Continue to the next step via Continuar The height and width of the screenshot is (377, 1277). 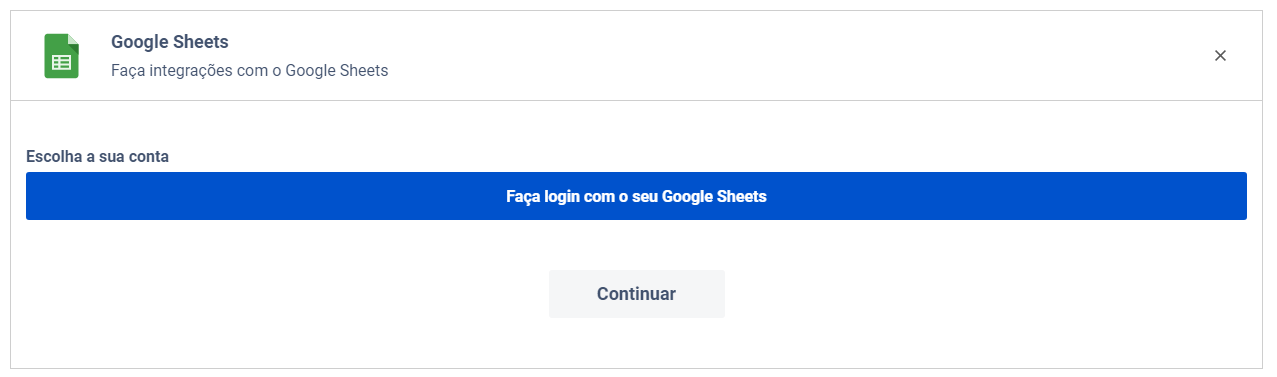point(636,294)
